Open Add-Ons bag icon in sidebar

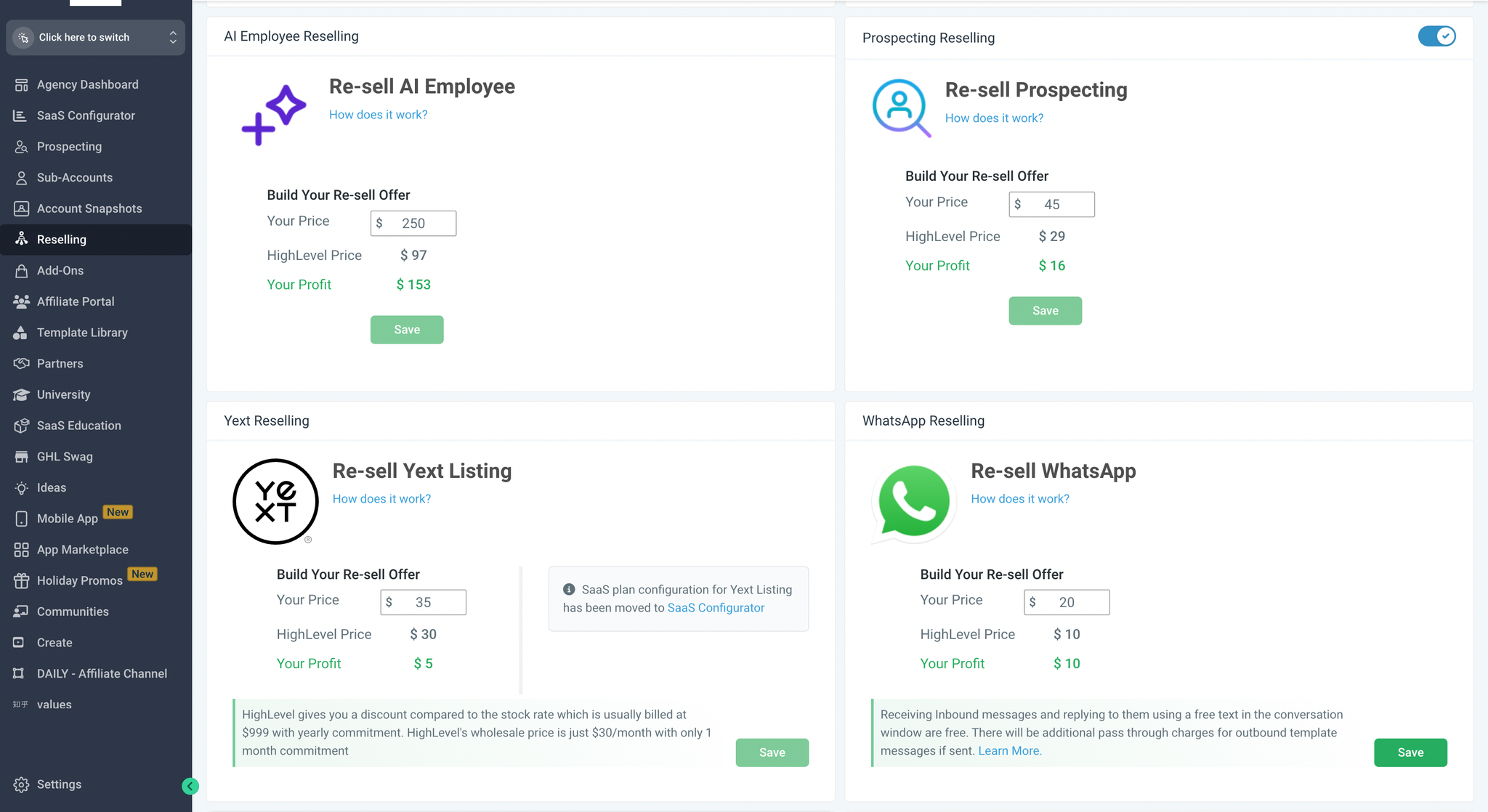tap(21, 271)
